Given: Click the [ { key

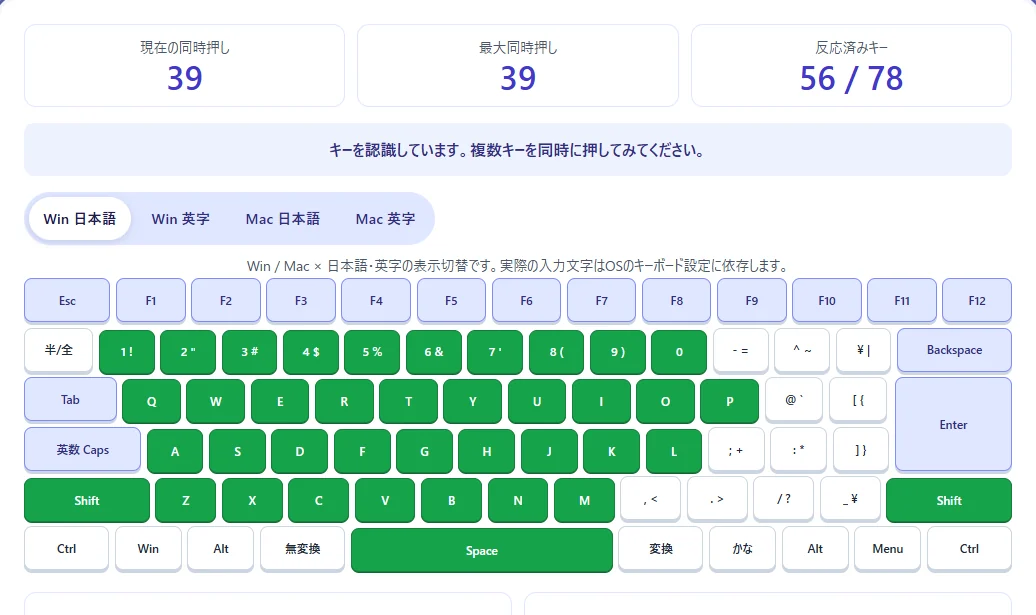Looking at the screenshot, I should point(858,400).
